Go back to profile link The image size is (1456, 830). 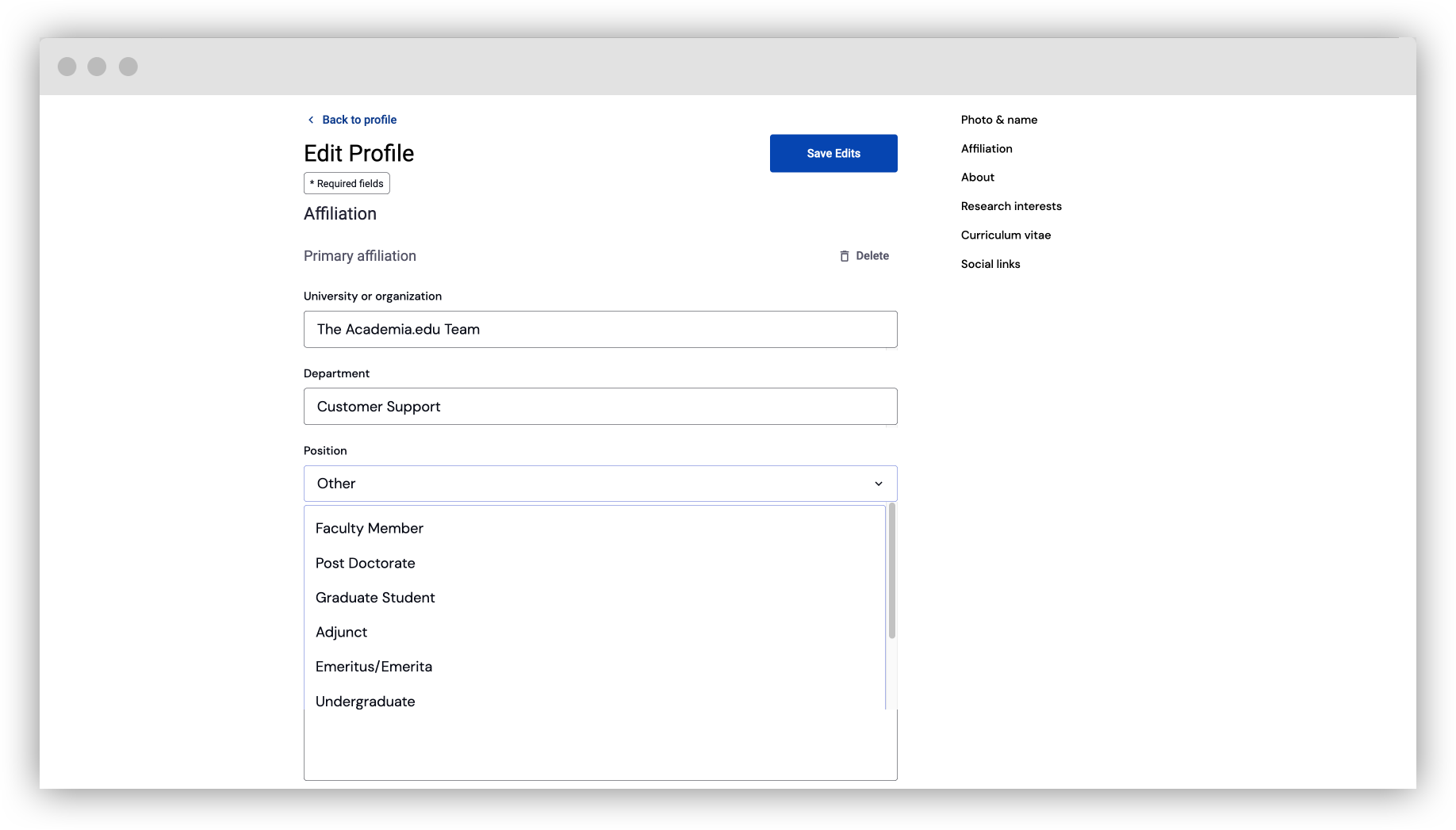pyautogui.click(x=359, y=120)
